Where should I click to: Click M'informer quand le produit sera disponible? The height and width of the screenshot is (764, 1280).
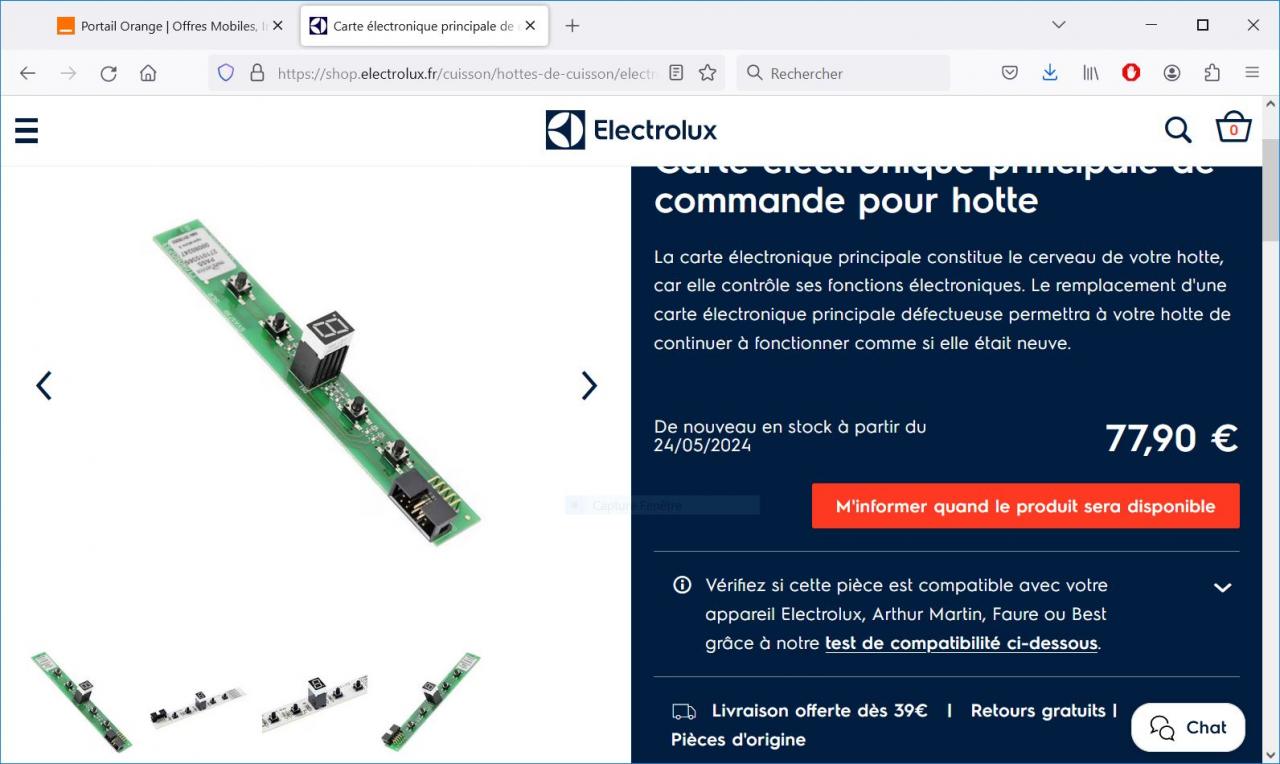pos(1025,506)
